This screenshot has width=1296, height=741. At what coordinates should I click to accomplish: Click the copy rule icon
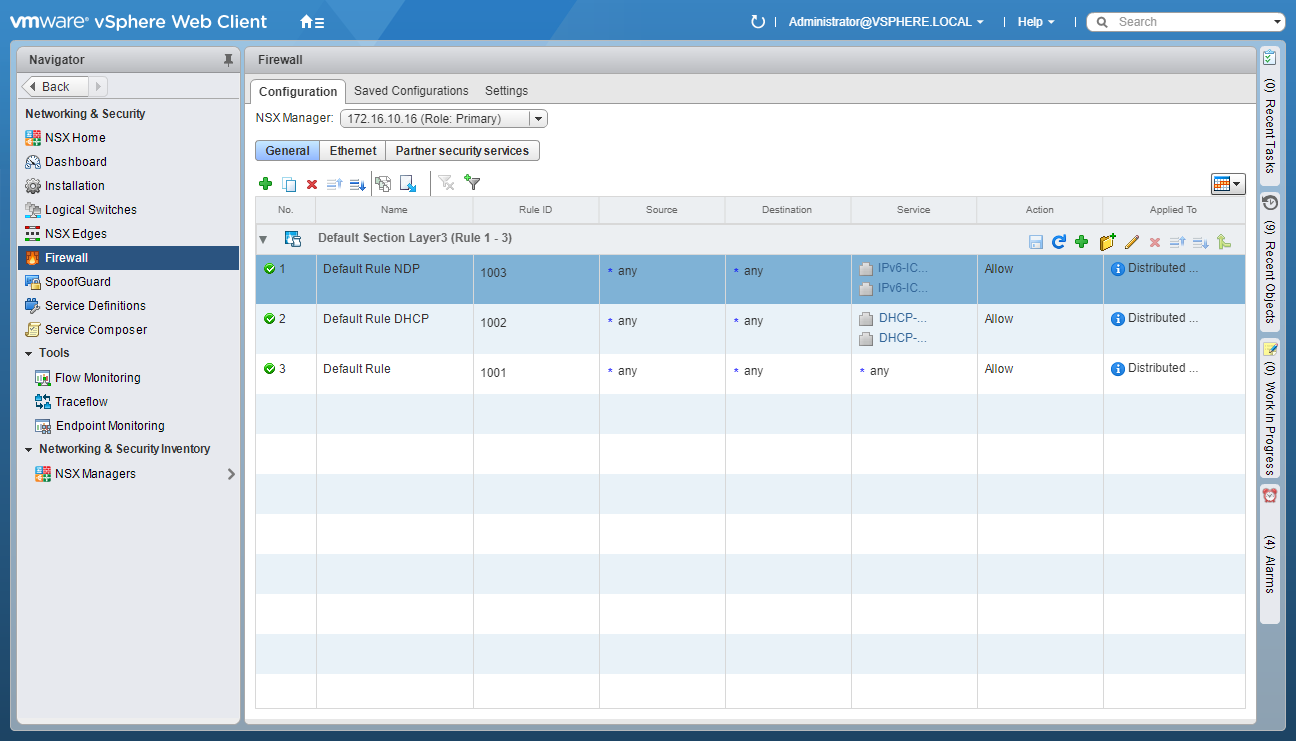pyautogui.click(x=289, y=184)
